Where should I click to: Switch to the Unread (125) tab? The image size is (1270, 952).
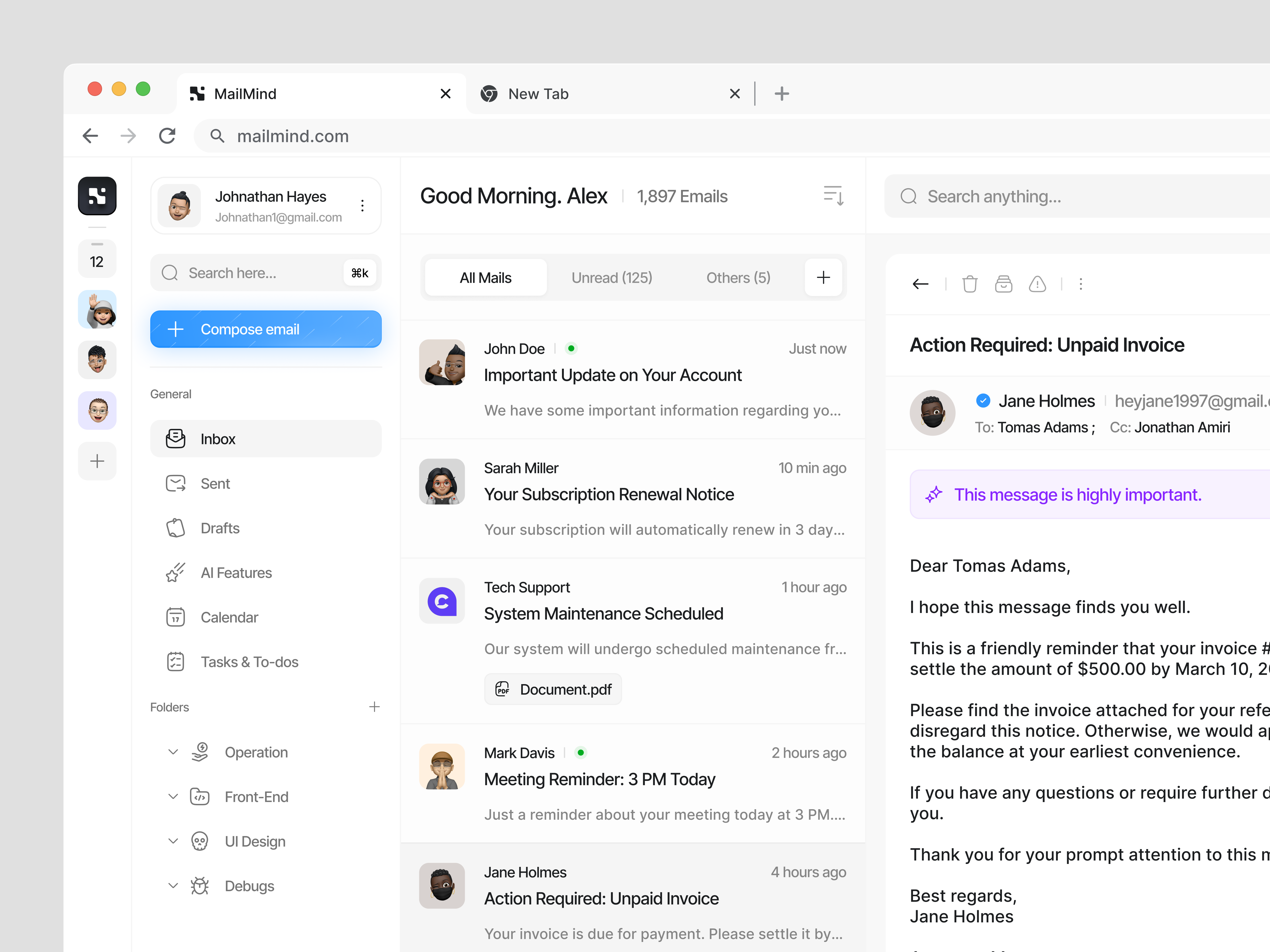click(611, 277)
